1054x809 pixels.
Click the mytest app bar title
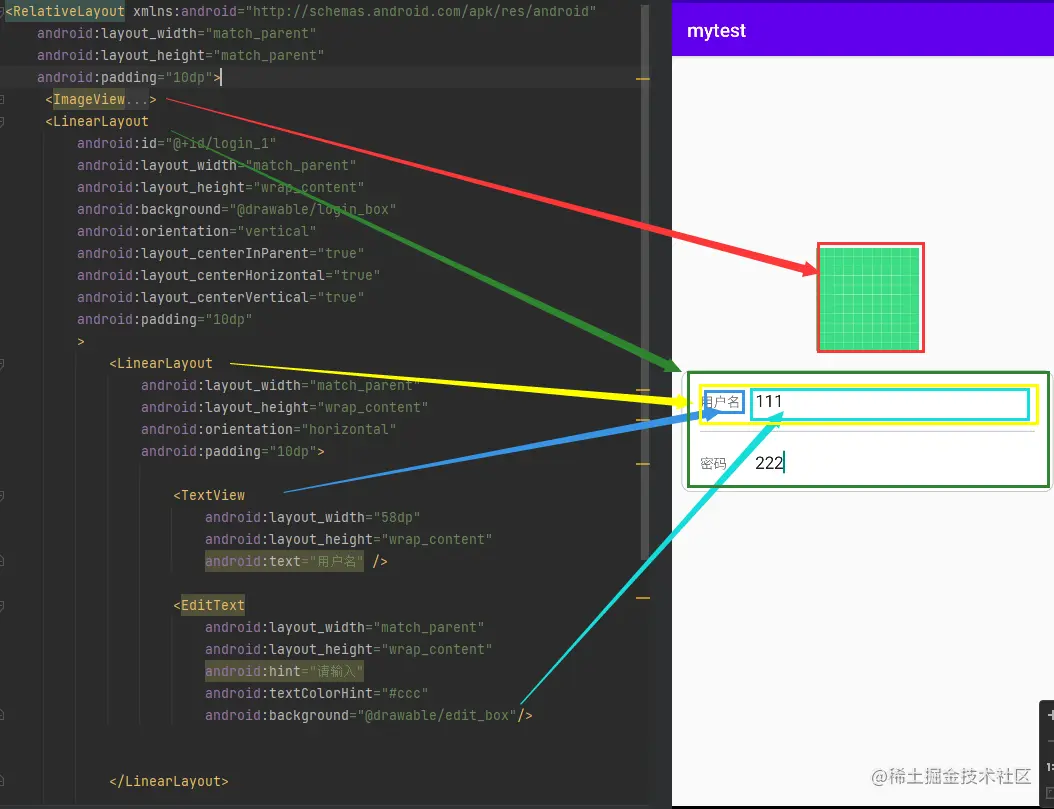click(x=716, y=31)
